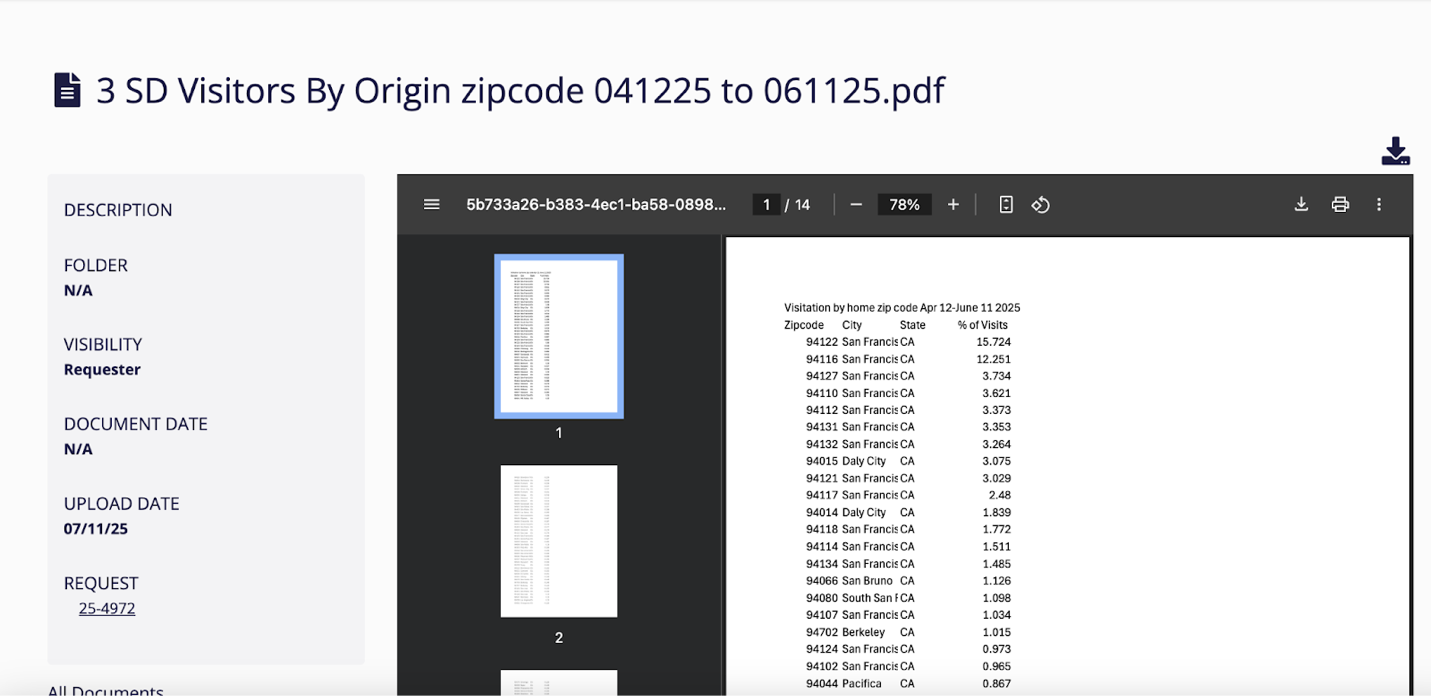Zoom out of the document
The image size is (1431, 696).
856,204
